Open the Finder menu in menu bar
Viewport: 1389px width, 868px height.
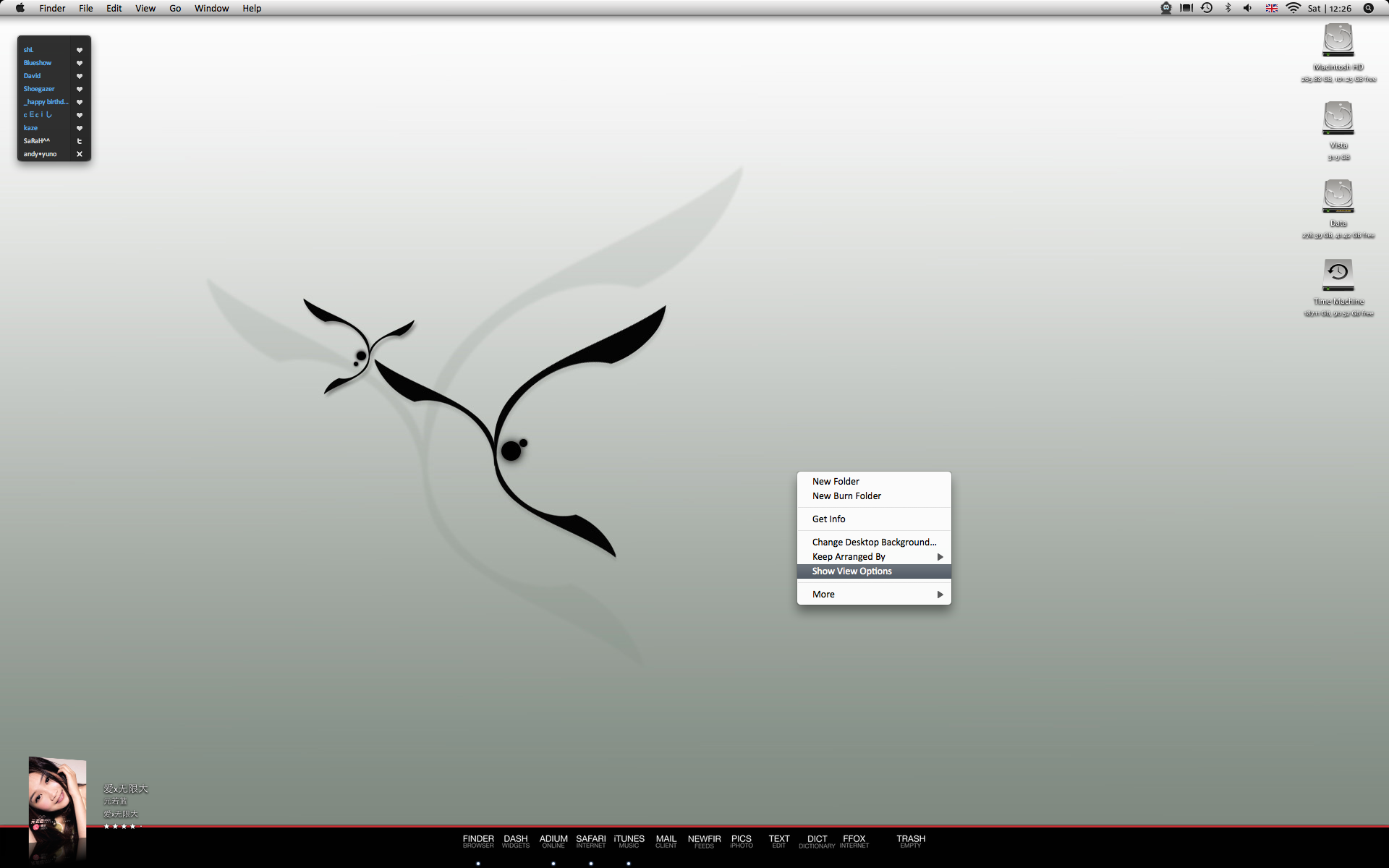(52, 8)
